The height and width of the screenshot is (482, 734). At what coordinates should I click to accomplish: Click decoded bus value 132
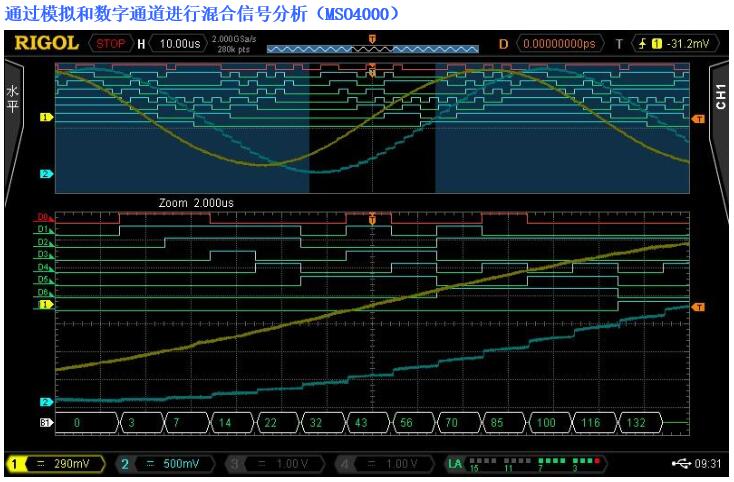[x=636, y=423]
